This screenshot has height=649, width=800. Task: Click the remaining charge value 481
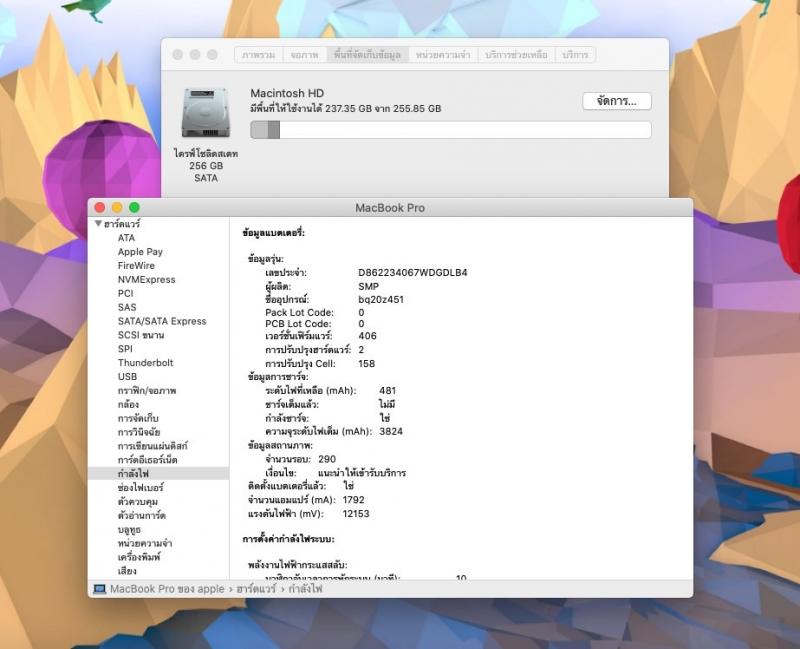[x=387, y=390]
